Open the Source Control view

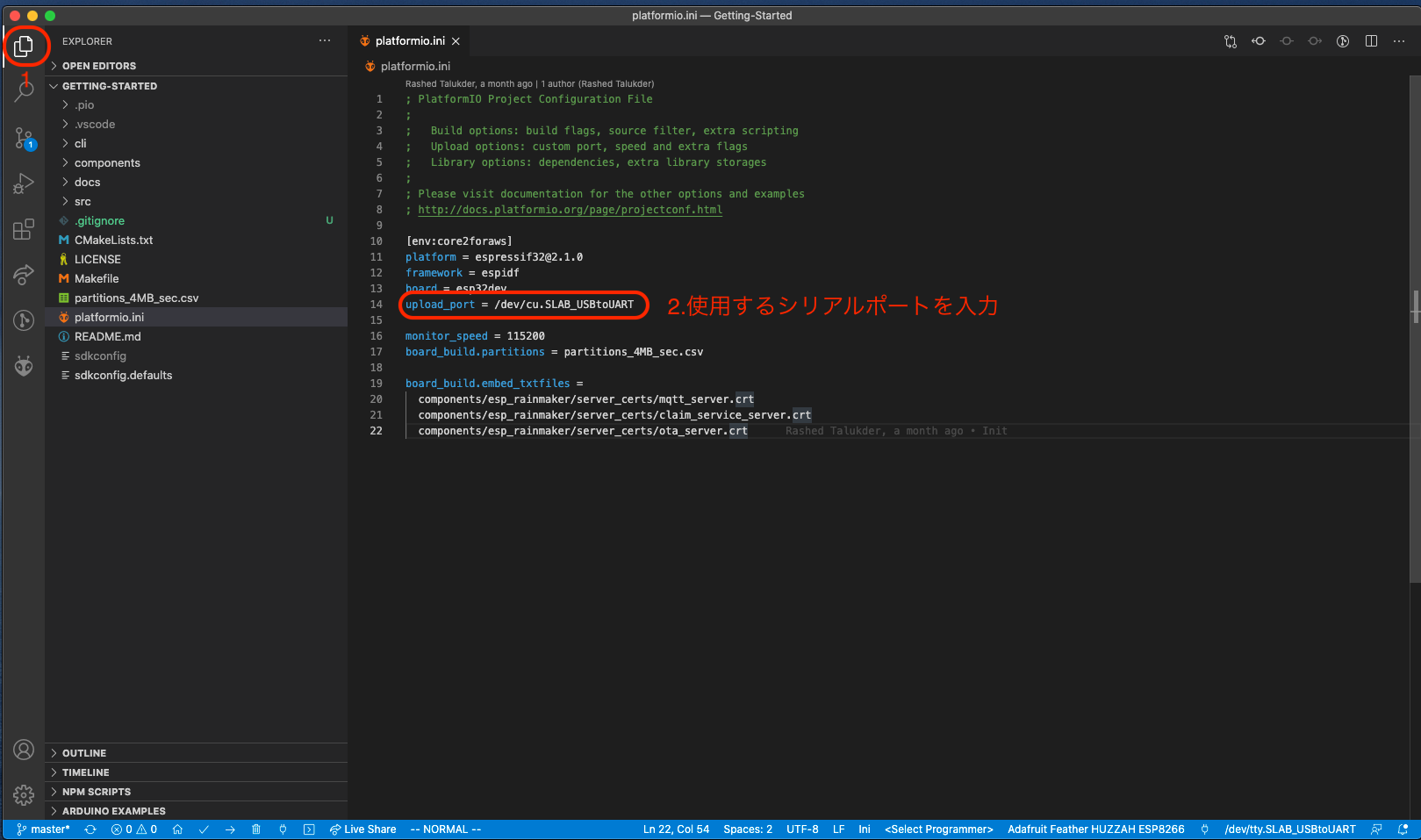click(x=24, y=138)
